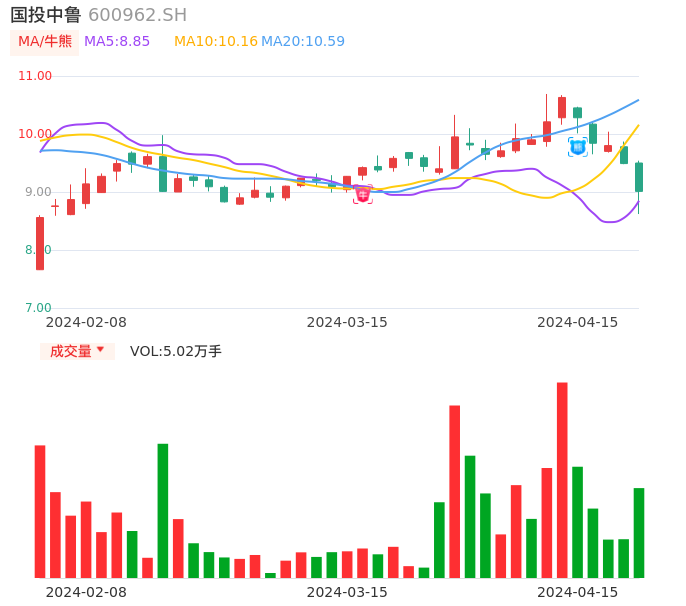Click the blue marker icon on the candlestick chart
686x606 pixels.
tap(577, 147)
